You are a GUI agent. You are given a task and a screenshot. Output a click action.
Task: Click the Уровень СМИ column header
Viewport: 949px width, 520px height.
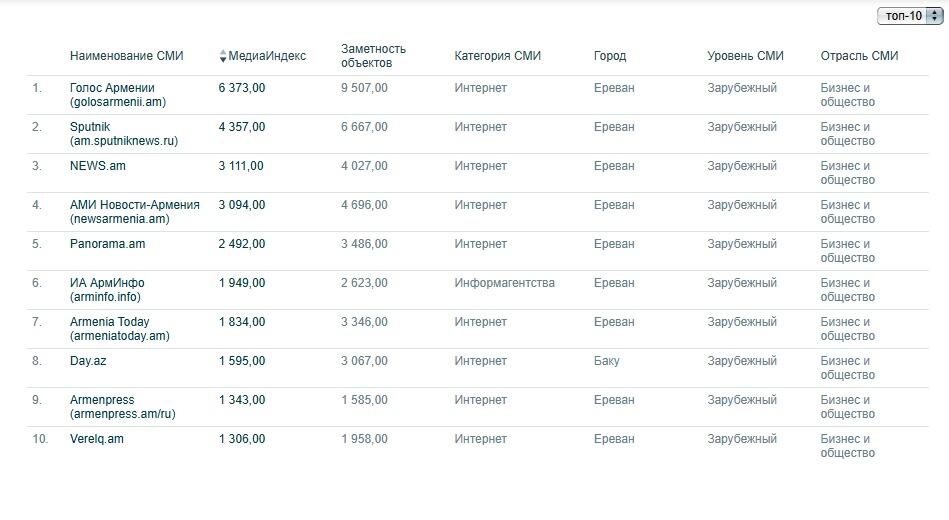pyautogui.click(x=745, y=56)
